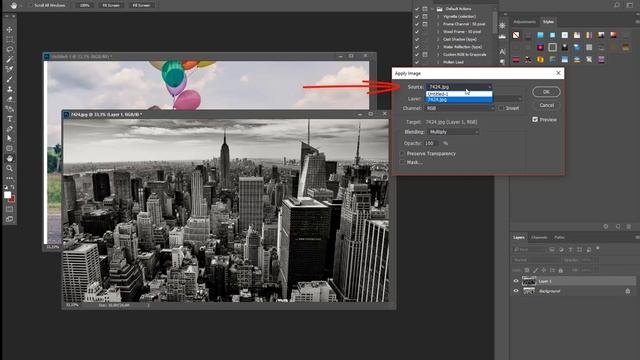640x360 pixels.
Task: Click Lock position icon in Layers panel
Action: pos(543,270)
